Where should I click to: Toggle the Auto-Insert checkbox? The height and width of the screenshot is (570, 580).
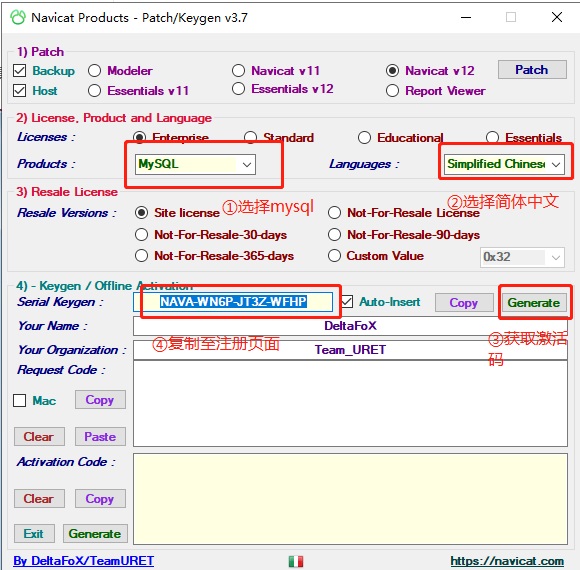[x=347, y=302]
